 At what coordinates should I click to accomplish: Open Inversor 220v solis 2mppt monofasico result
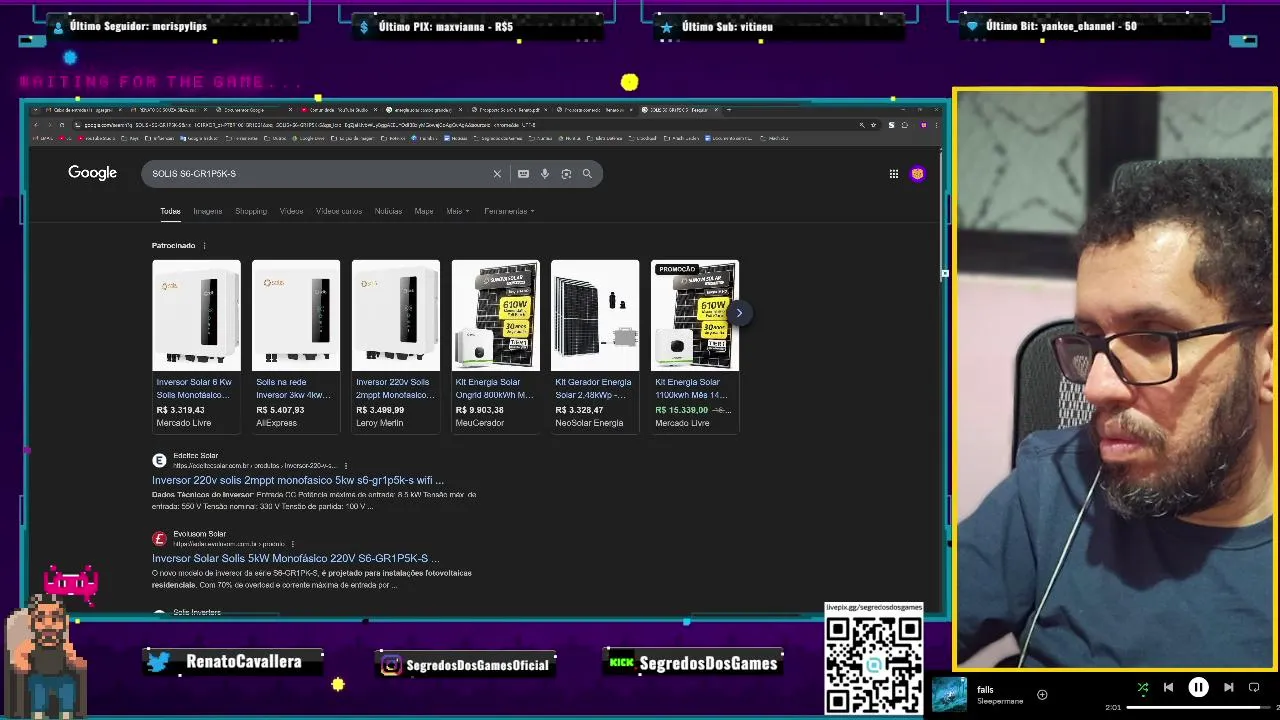[298, 480]
